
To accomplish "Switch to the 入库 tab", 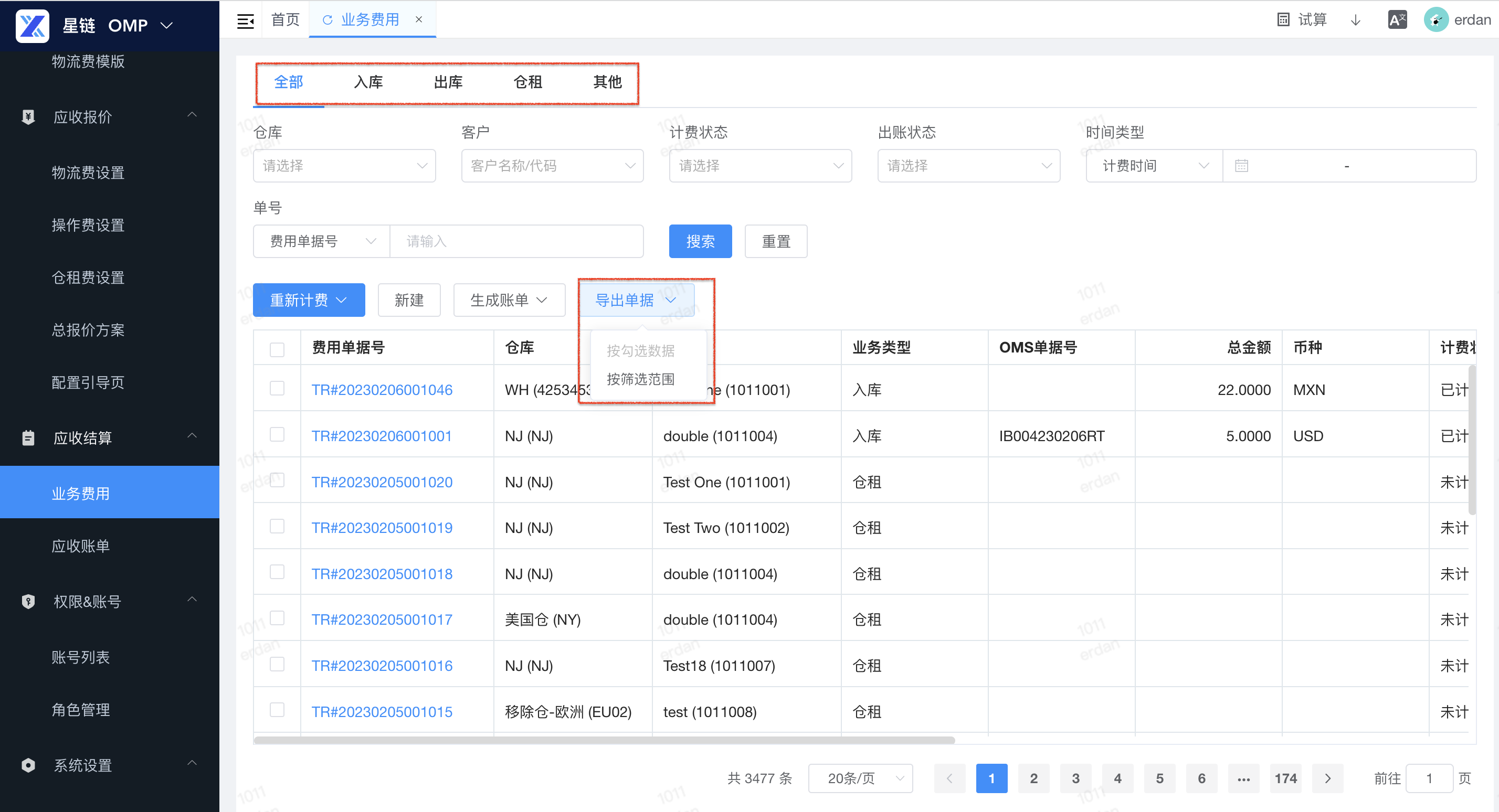I will [368, 82].
